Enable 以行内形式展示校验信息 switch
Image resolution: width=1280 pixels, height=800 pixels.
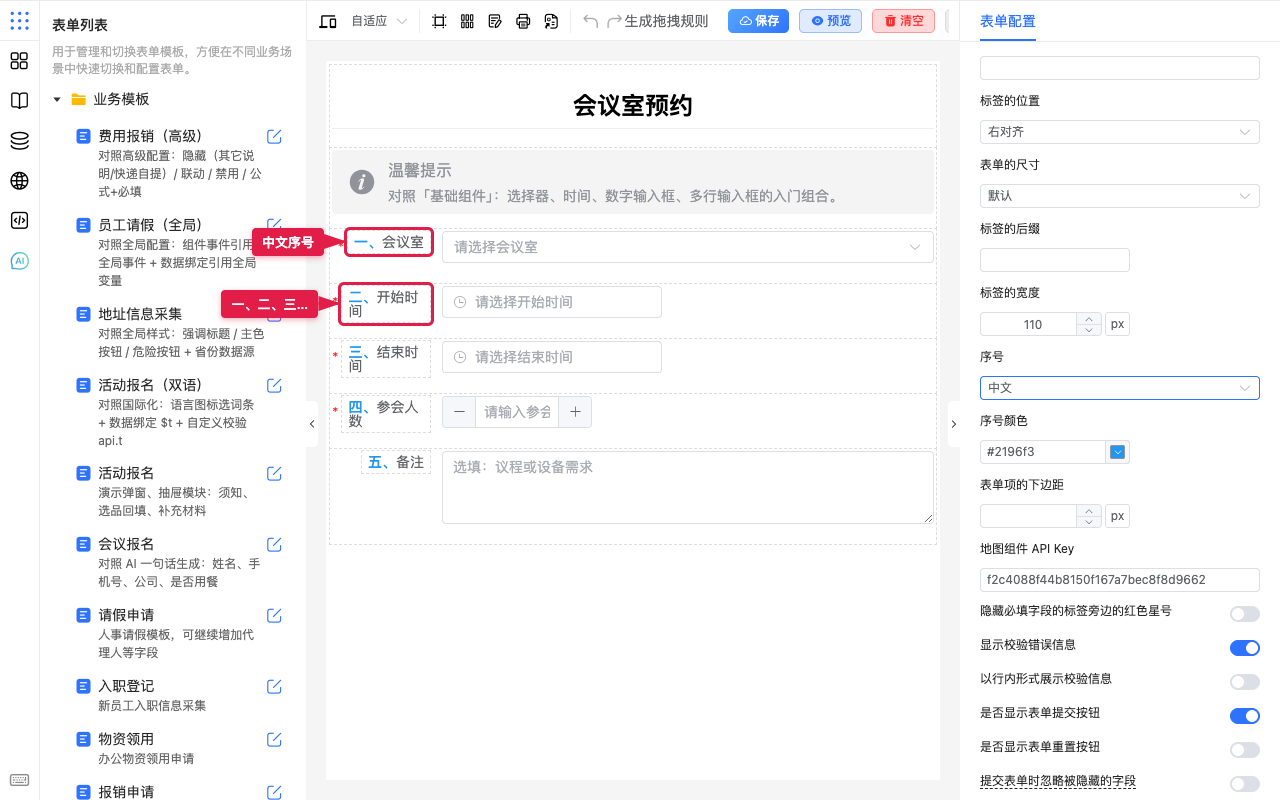pyautogui.click(x=1245, y=682)
